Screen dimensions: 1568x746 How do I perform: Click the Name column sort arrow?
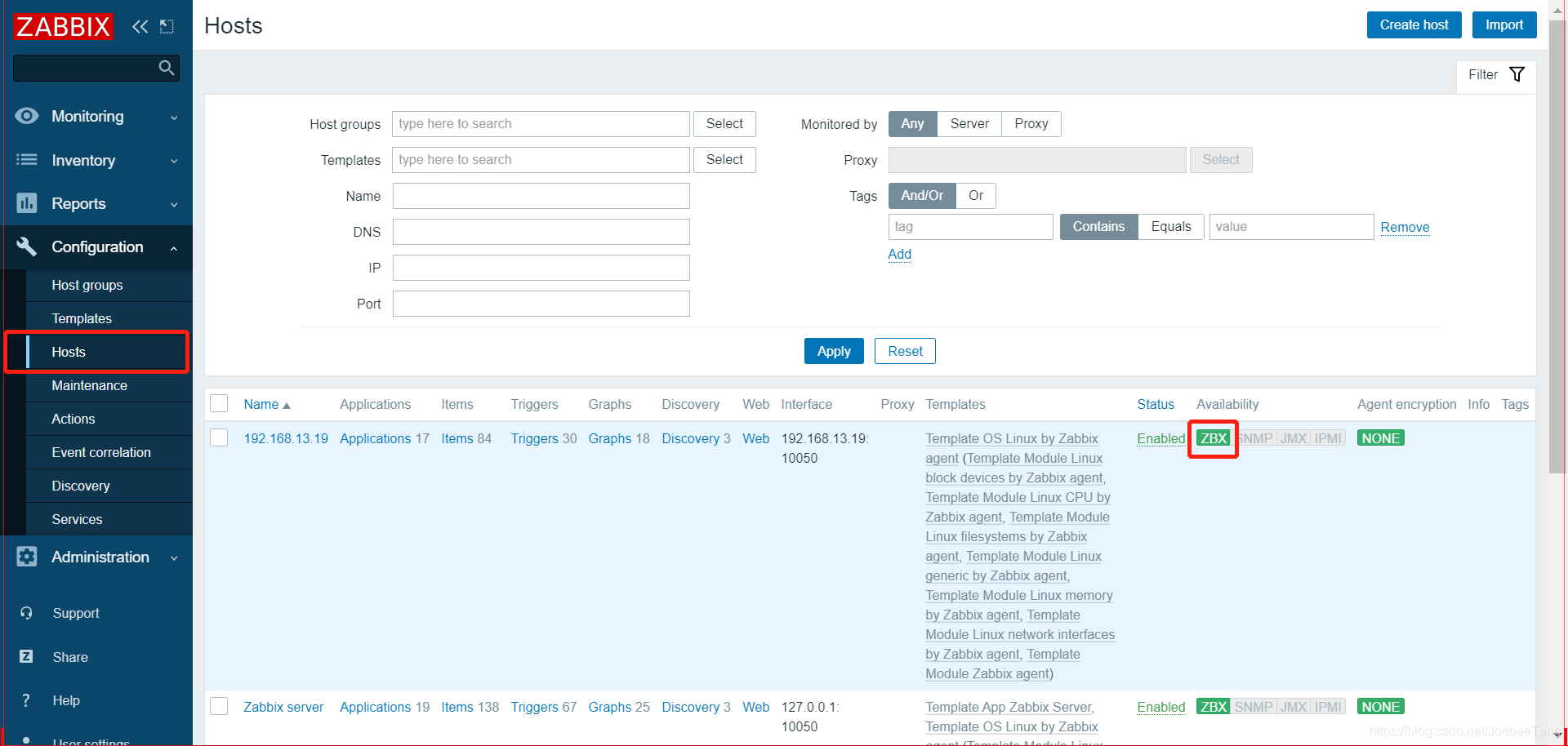coord(287,406)
